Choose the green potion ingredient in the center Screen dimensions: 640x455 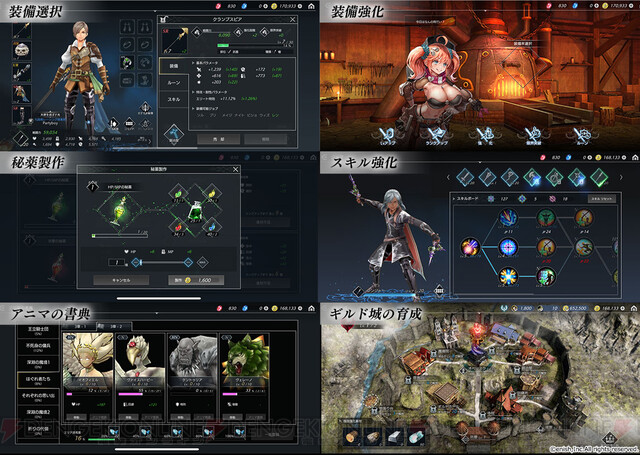pyautogui.click(x=195, y=212)
